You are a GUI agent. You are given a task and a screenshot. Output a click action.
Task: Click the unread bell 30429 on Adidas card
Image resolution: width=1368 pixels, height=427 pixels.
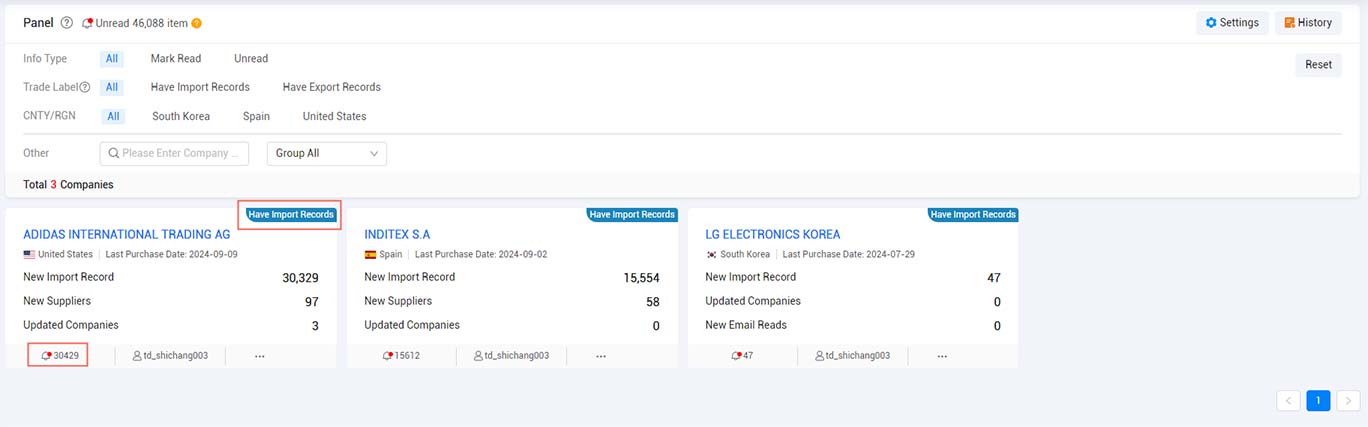click(60, 355)
